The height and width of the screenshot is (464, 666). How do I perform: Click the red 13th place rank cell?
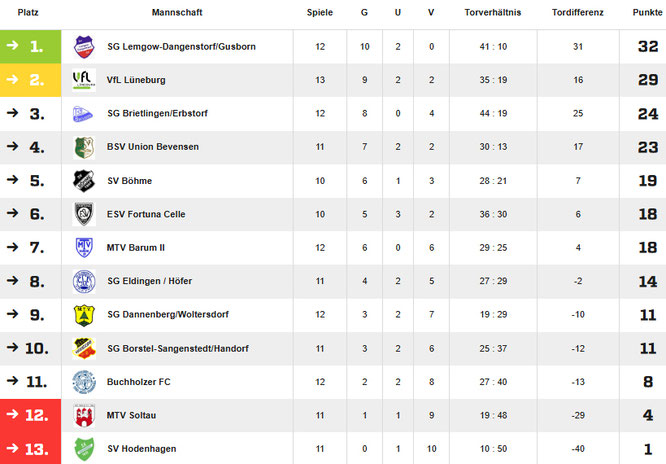point(30,449)
